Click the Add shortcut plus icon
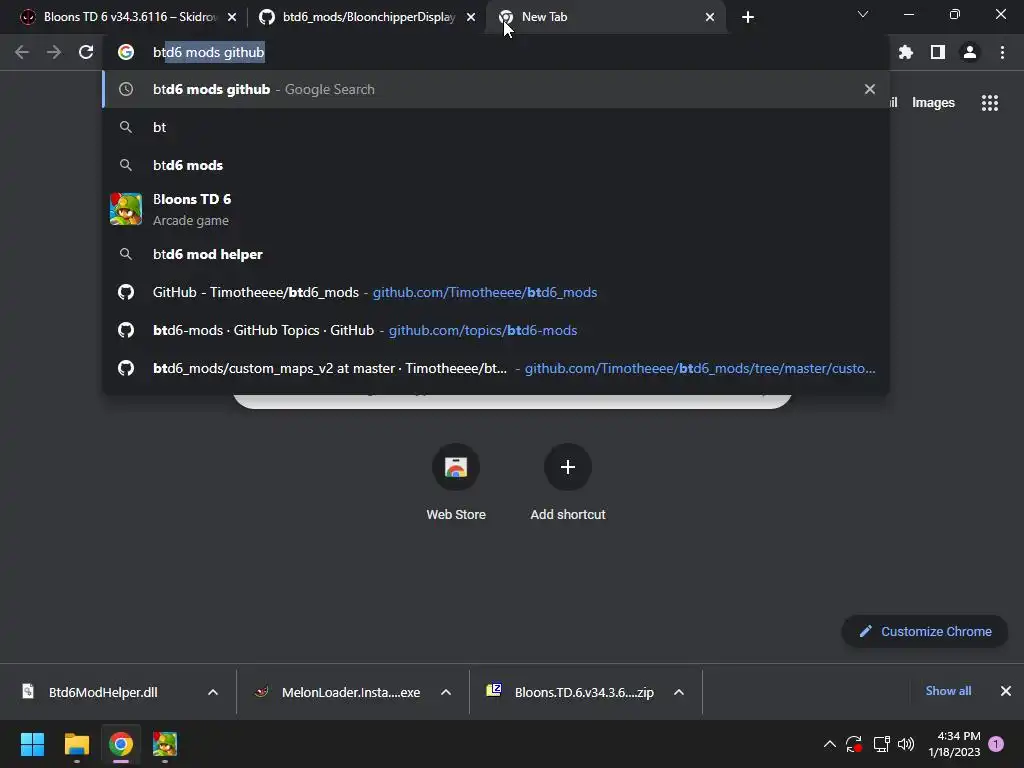Screen dimensions: 1024x768 (x=568, y=467)
